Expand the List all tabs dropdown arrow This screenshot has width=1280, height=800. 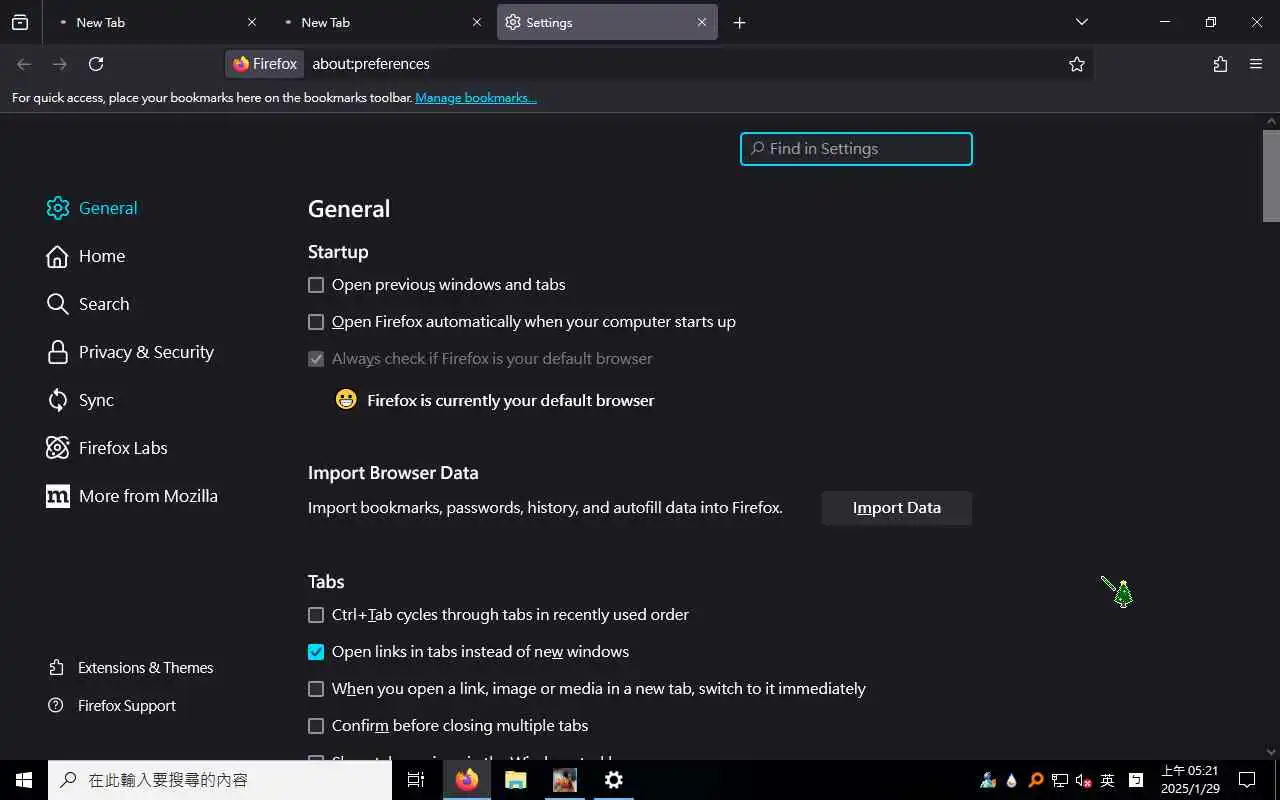1081,22
